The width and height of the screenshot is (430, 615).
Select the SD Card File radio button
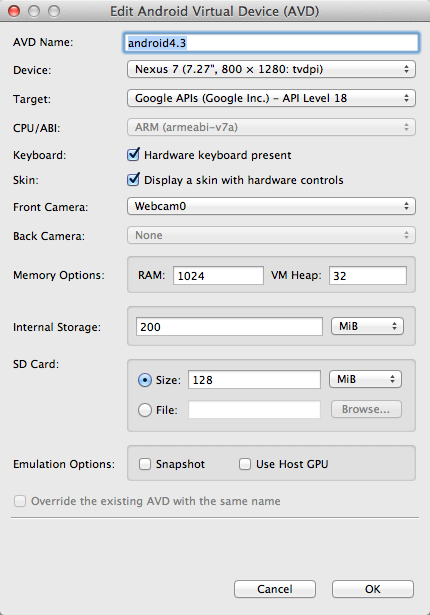point(145,410)
